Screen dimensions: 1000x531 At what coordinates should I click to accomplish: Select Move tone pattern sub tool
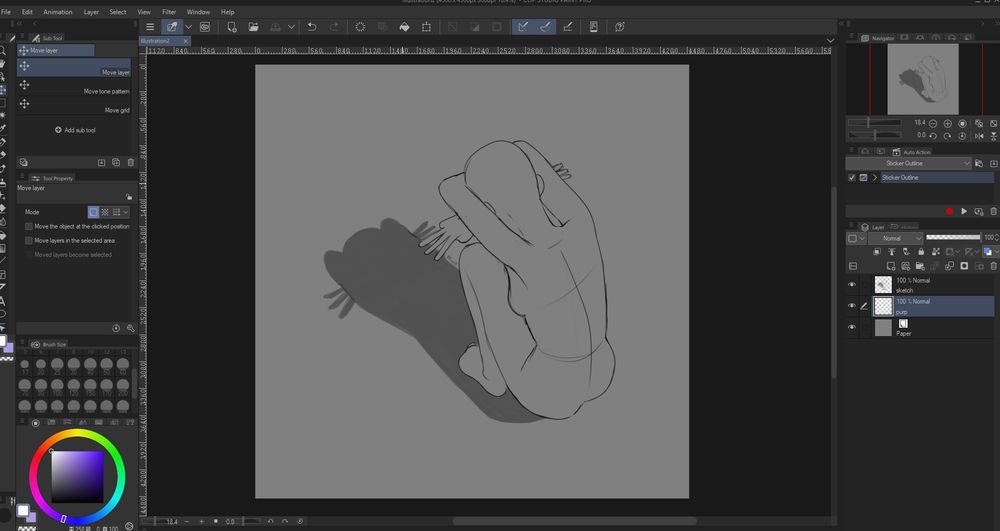point(74,87)
